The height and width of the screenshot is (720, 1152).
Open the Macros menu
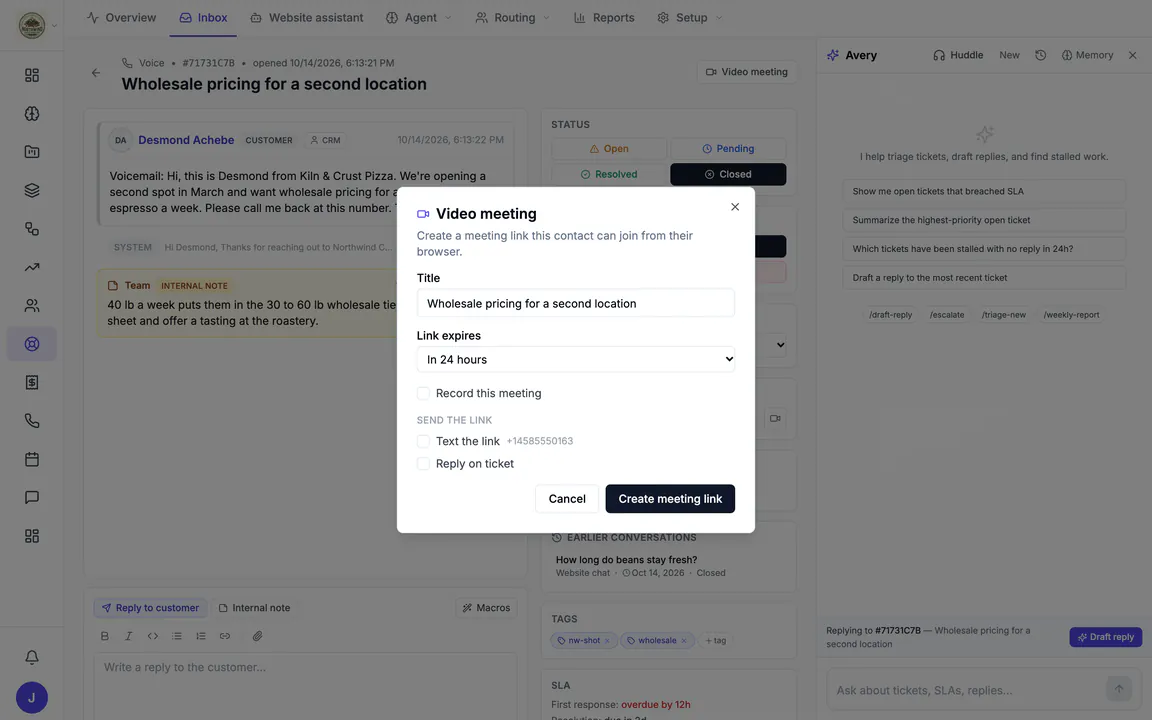click(486, 608)
